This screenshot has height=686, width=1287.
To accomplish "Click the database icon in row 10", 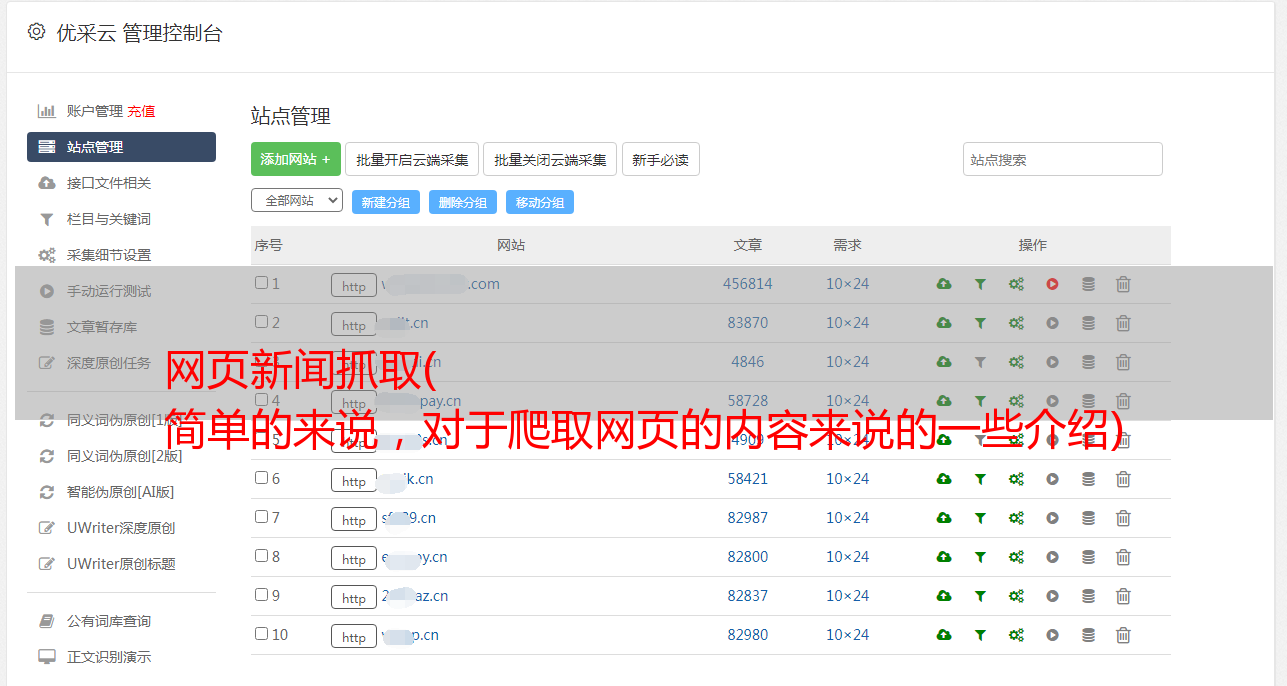I will pyautogui.click(x=1088, y=635).
